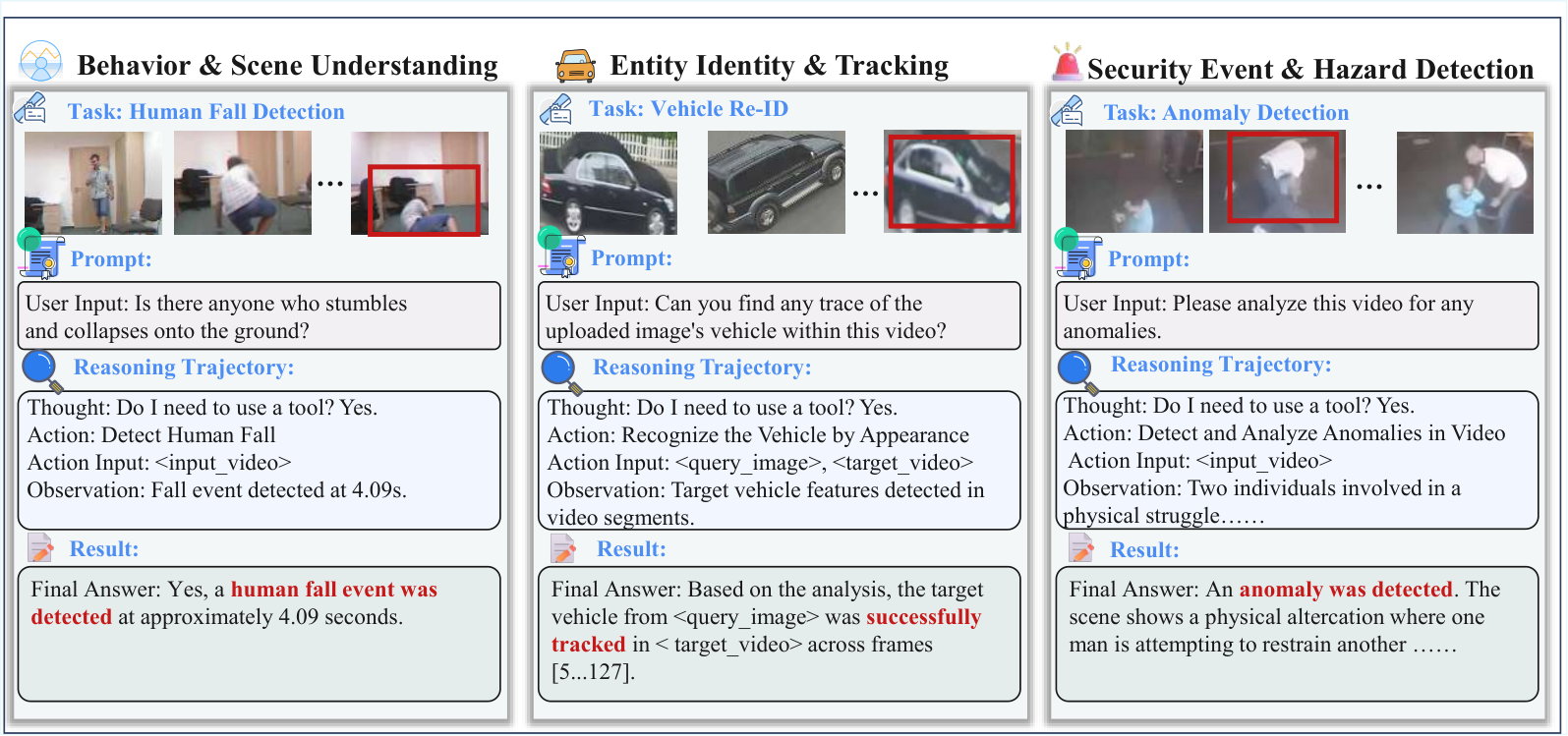The image size is (1568, 736).
Task: Click the "Task: Vehicle Re-ID" title
Action: coord(688,109)
